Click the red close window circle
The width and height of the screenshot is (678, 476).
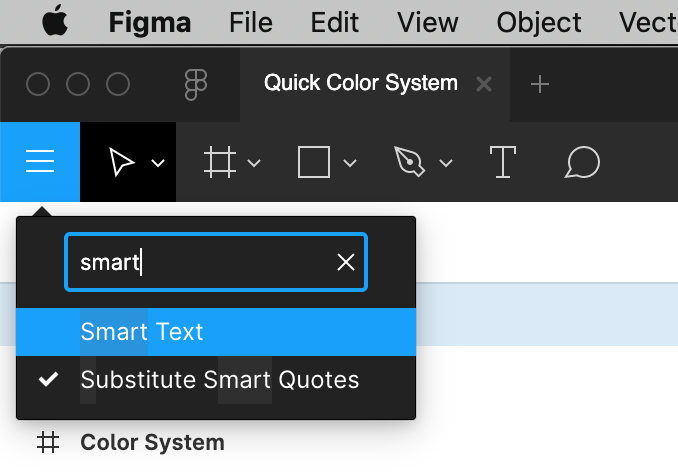[x=38, y=84]
